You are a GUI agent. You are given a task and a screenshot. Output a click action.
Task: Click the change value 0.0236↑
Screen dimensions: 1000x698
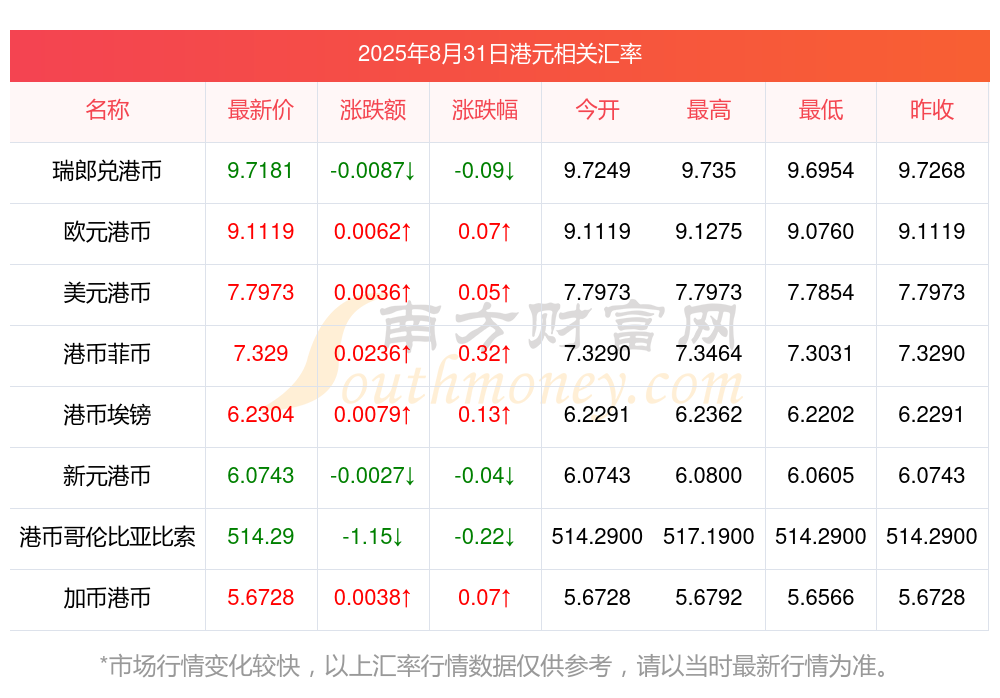pos(372,353)
